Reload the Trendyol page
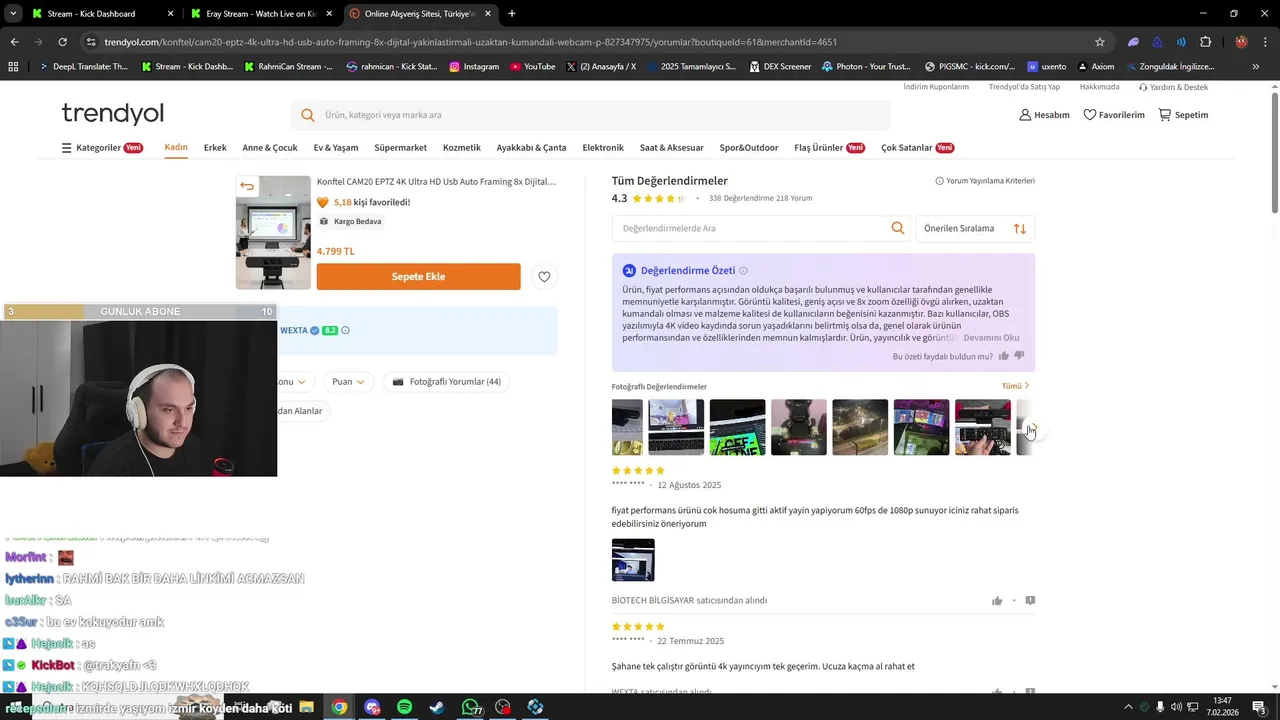 62,42
